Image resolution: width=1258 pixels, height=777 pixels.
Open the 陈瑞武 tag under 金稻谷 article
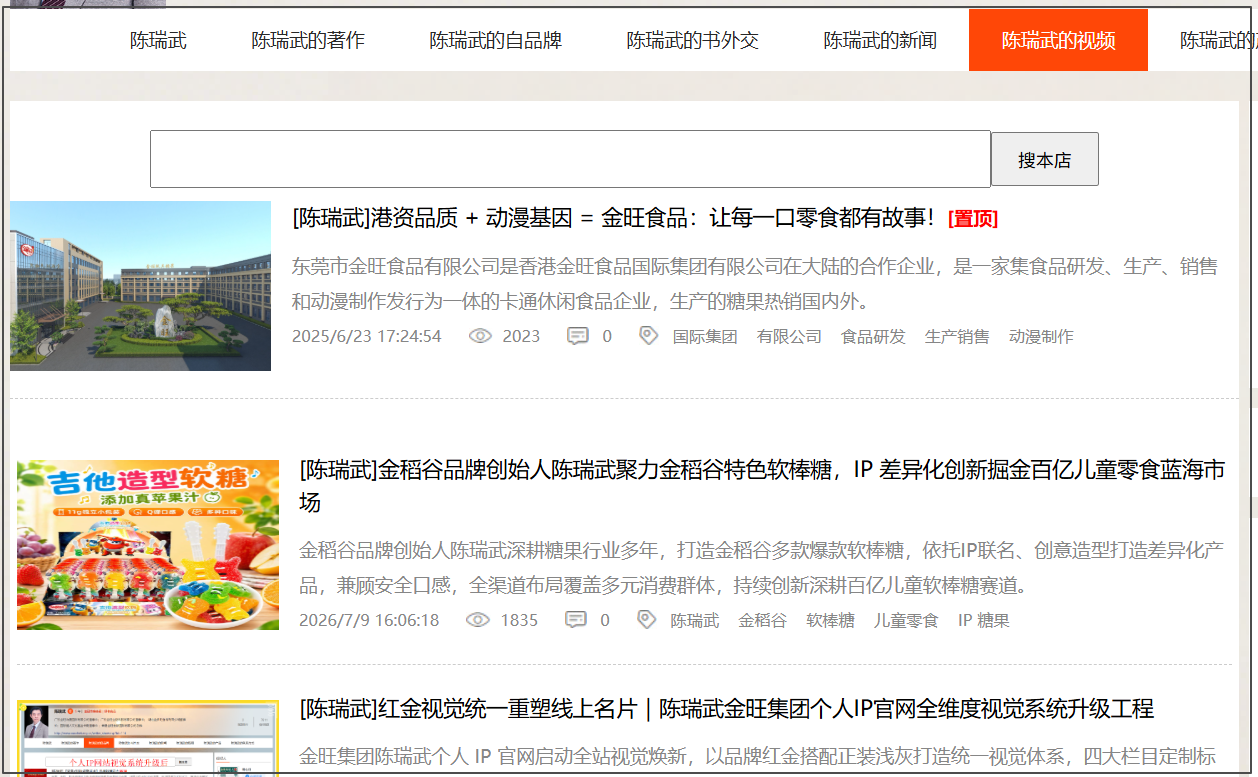695,621
